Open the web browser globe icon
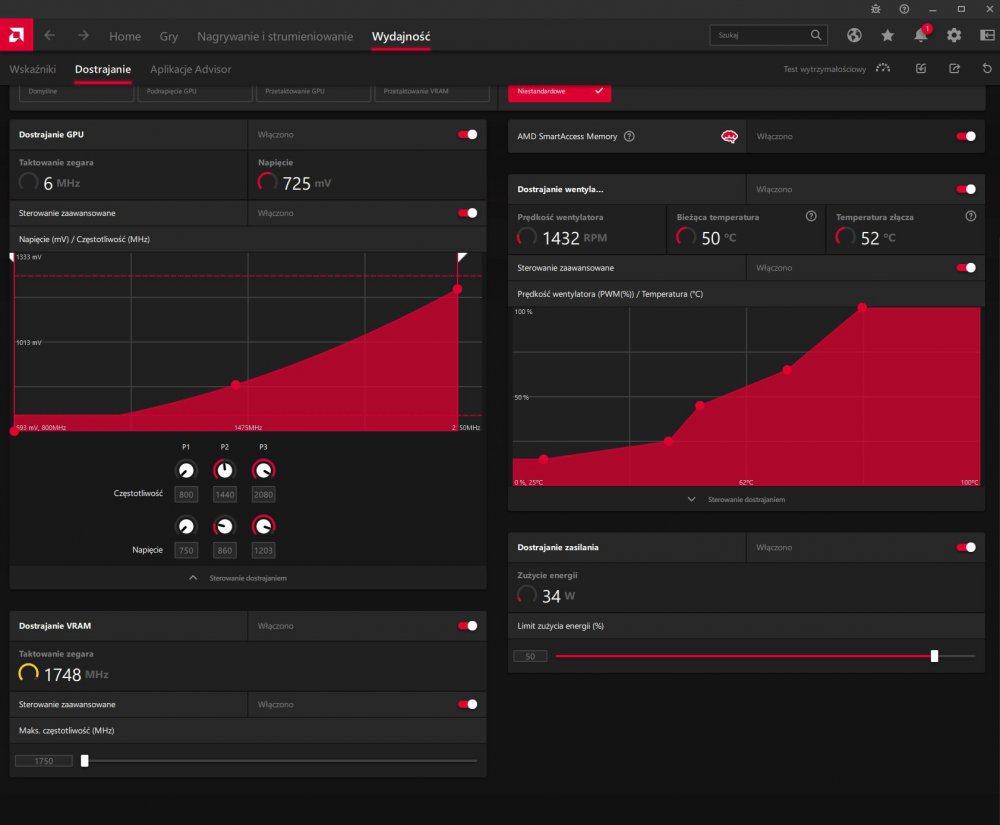Image resolution: width=1000 pixels, height=825 pixels. click(x=854, y=35)
